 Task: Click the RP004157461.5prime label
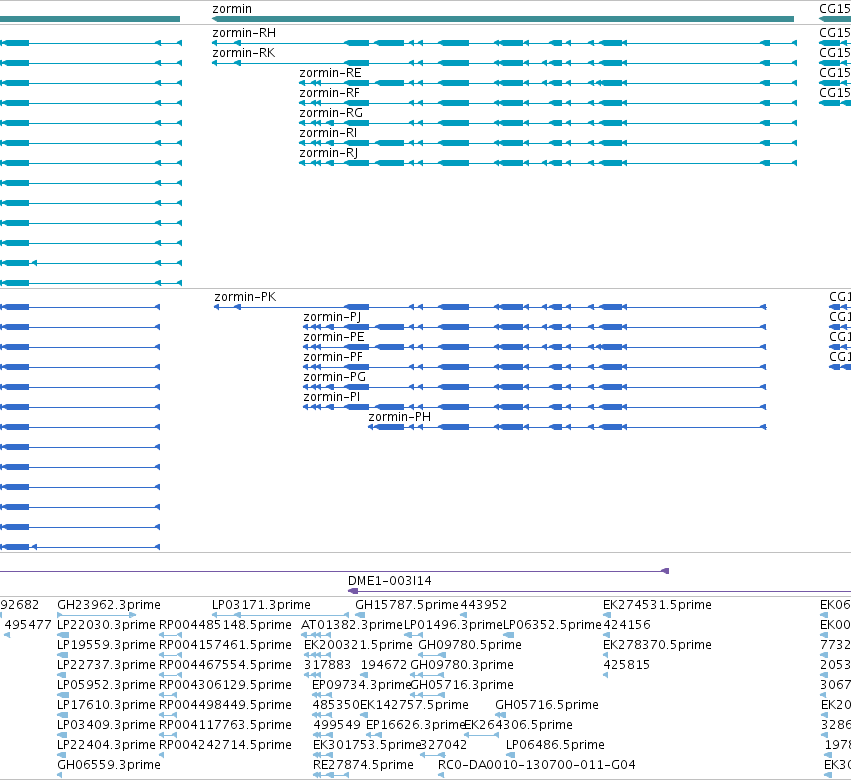point(225,645)
